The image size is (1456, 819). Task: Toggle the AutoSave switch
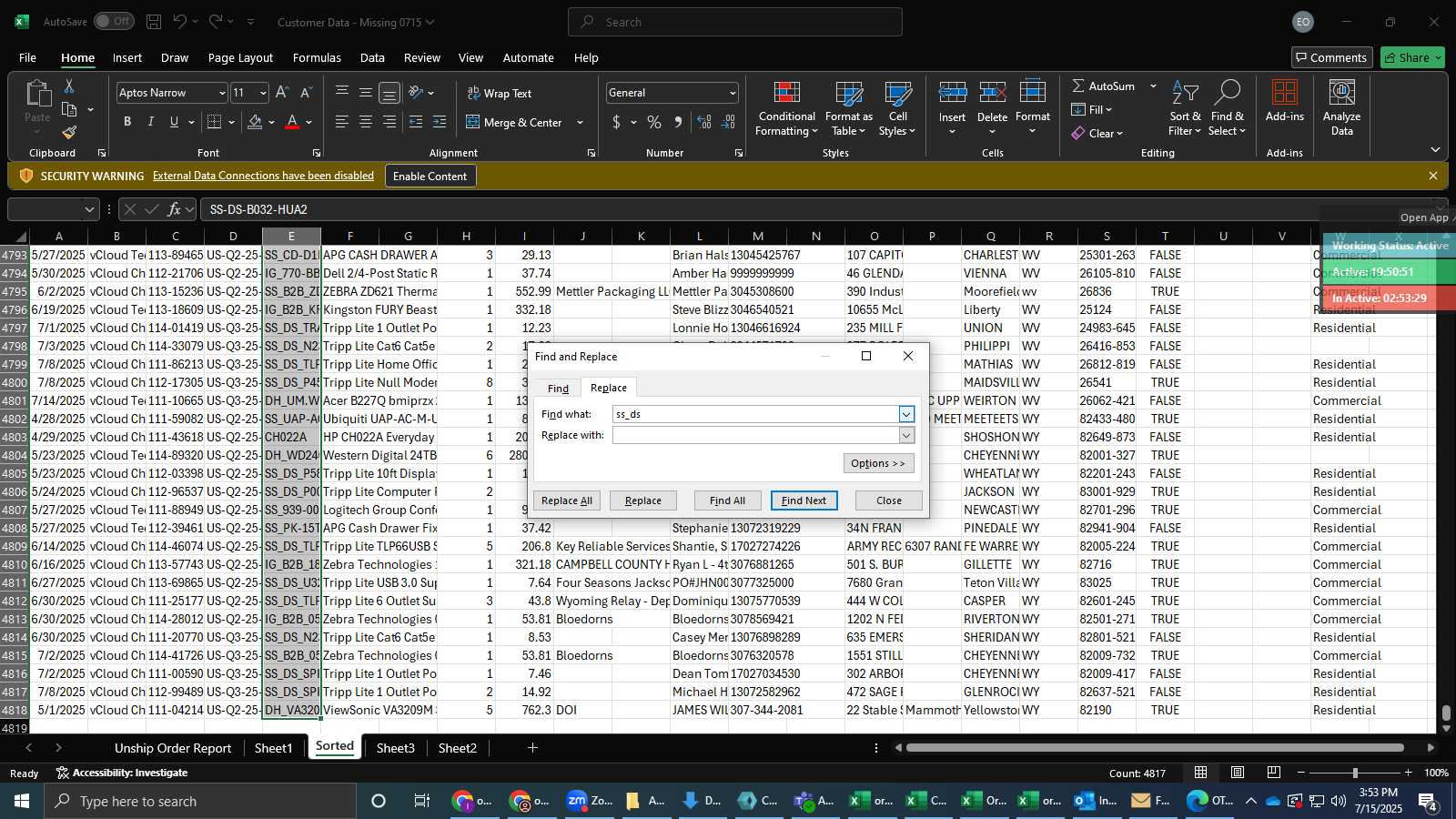[114, 21]
